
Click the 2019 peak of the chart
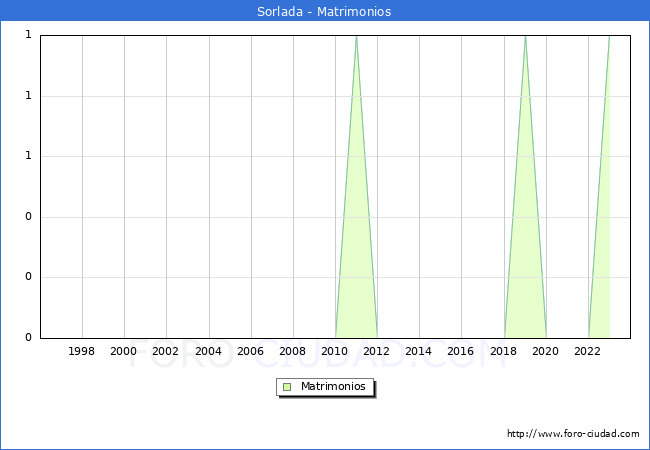[x=526, y=37]
